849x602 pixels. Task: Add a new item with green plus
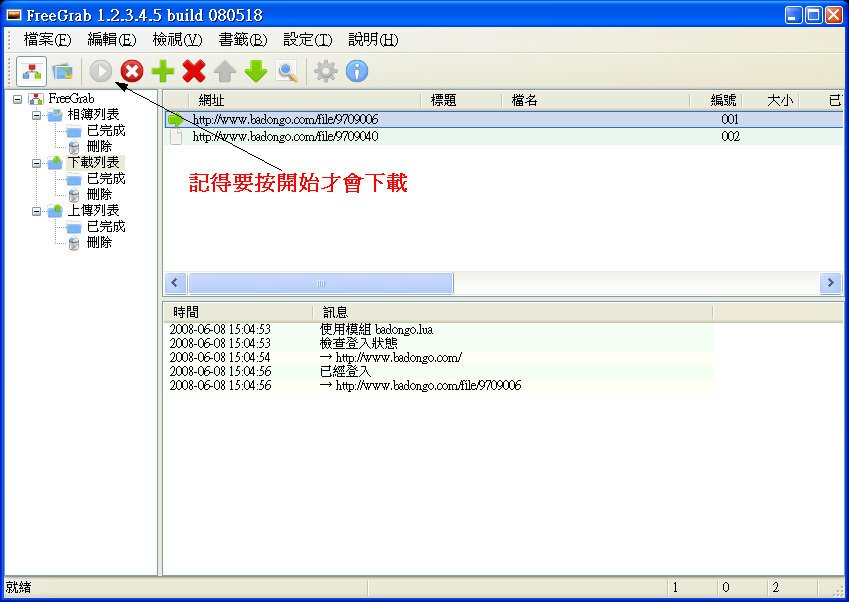[x=163, y=71]
